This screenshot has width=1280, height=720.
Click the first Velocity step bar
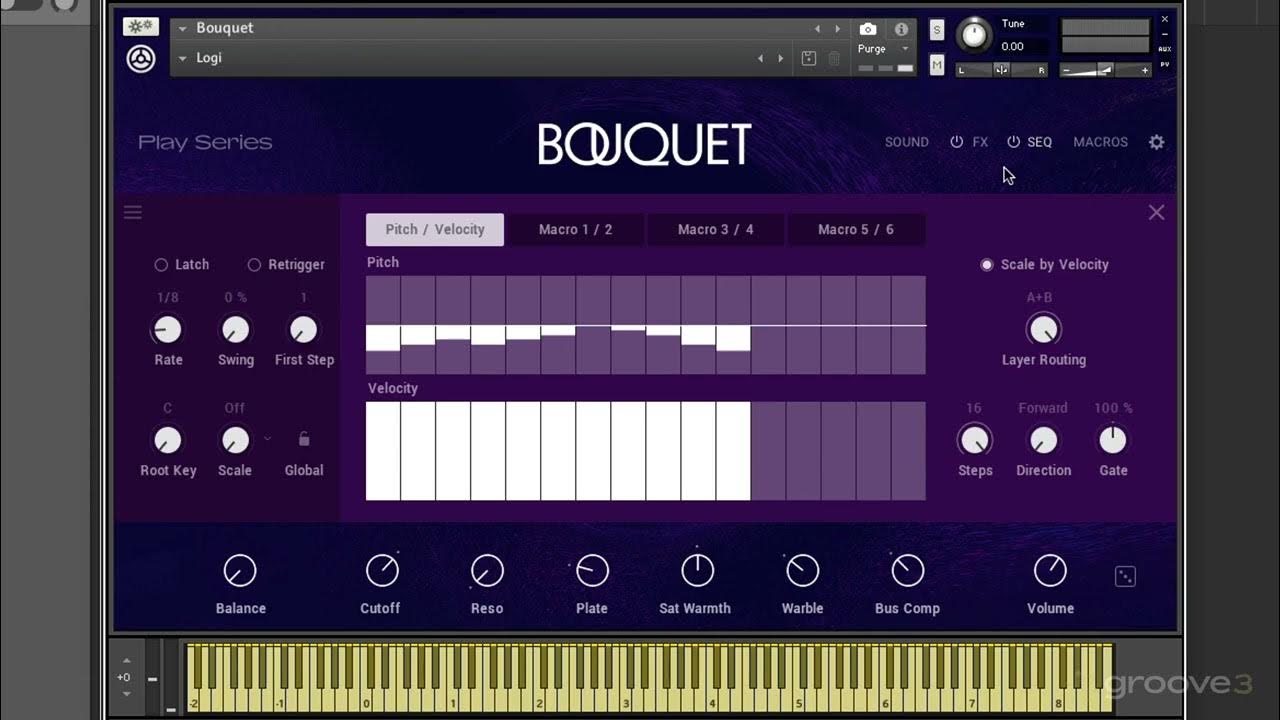(383, 450)
